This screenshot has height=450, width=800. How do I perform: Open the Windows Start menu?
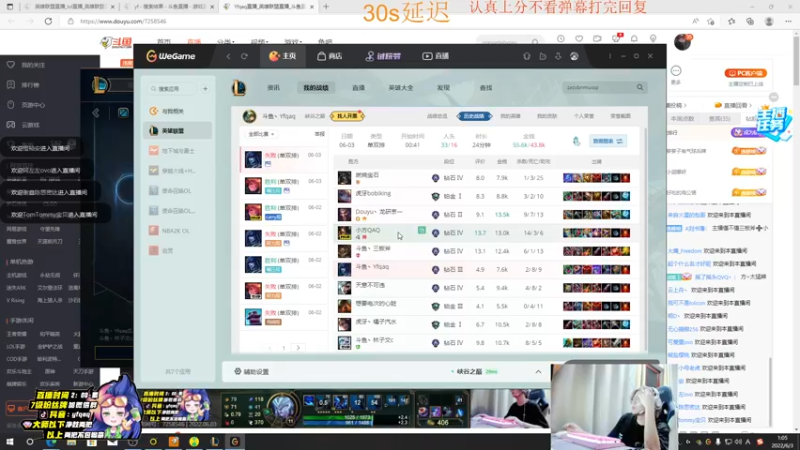coord(9,442)
